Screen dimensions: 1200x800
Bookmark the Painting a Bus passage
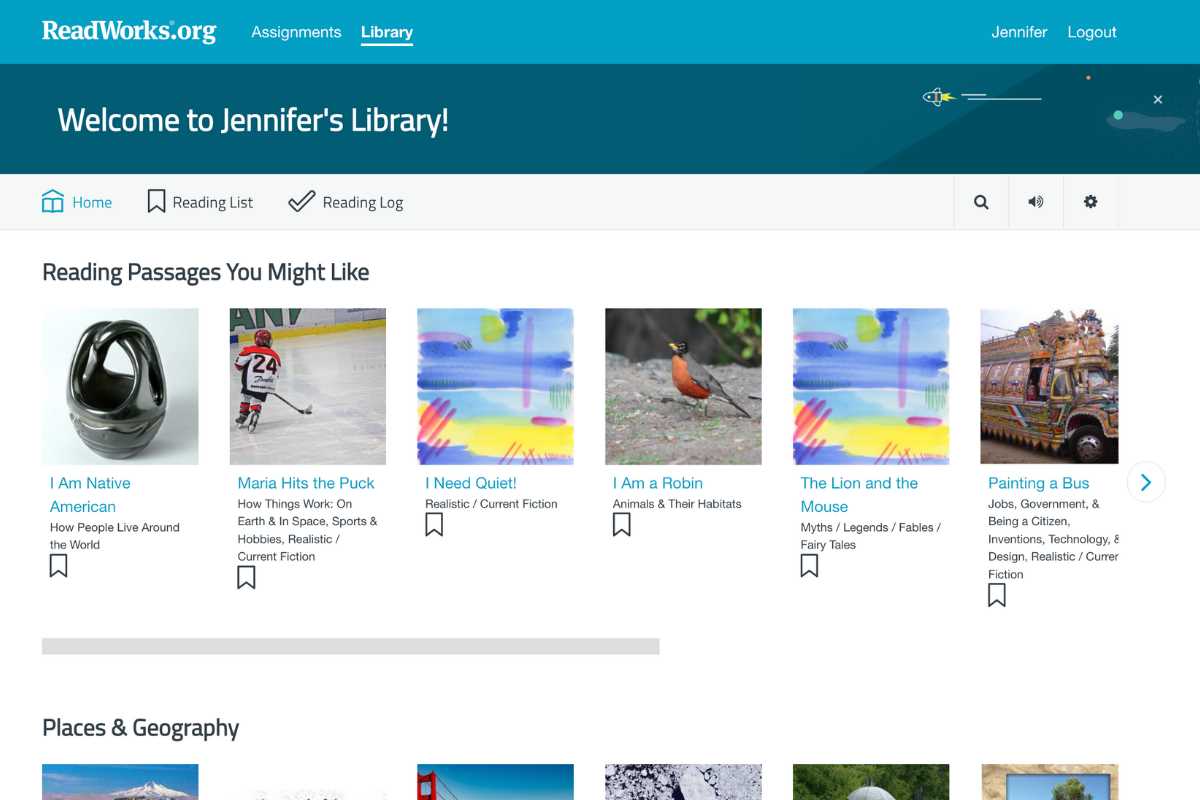(x=997, y=595)
